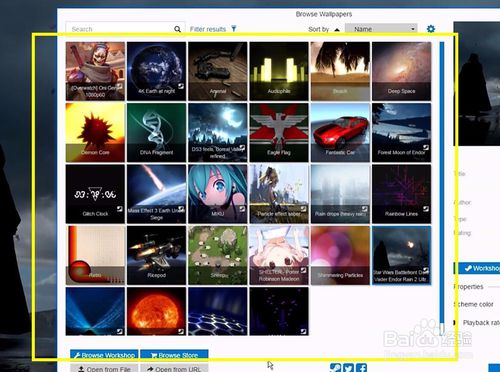The width and height of the screenshot is (500, 372).
Task: Select the Overwatch Oni Genji wallpaper
Action: 95,71
